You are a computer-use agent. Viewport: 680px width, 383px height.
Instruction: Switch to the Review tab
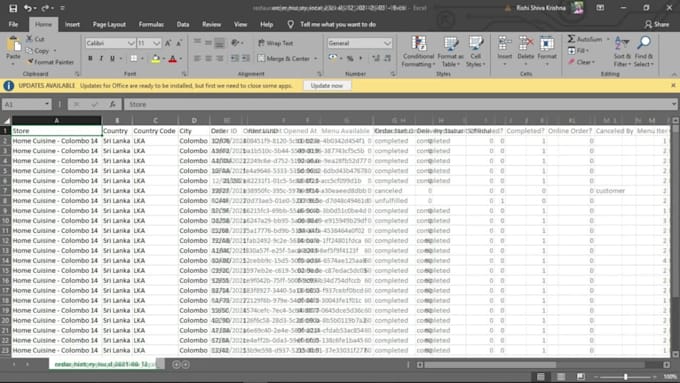pos(211,24)
